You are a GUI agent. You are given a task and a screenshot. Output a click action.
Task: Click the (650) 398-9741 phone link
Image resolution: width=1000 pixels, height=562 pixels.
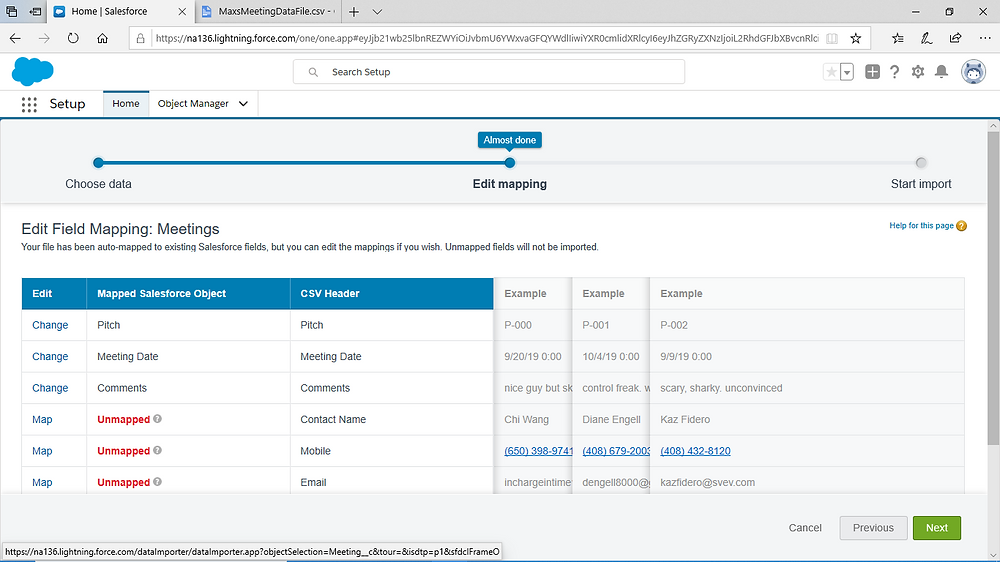pos(538,451)
